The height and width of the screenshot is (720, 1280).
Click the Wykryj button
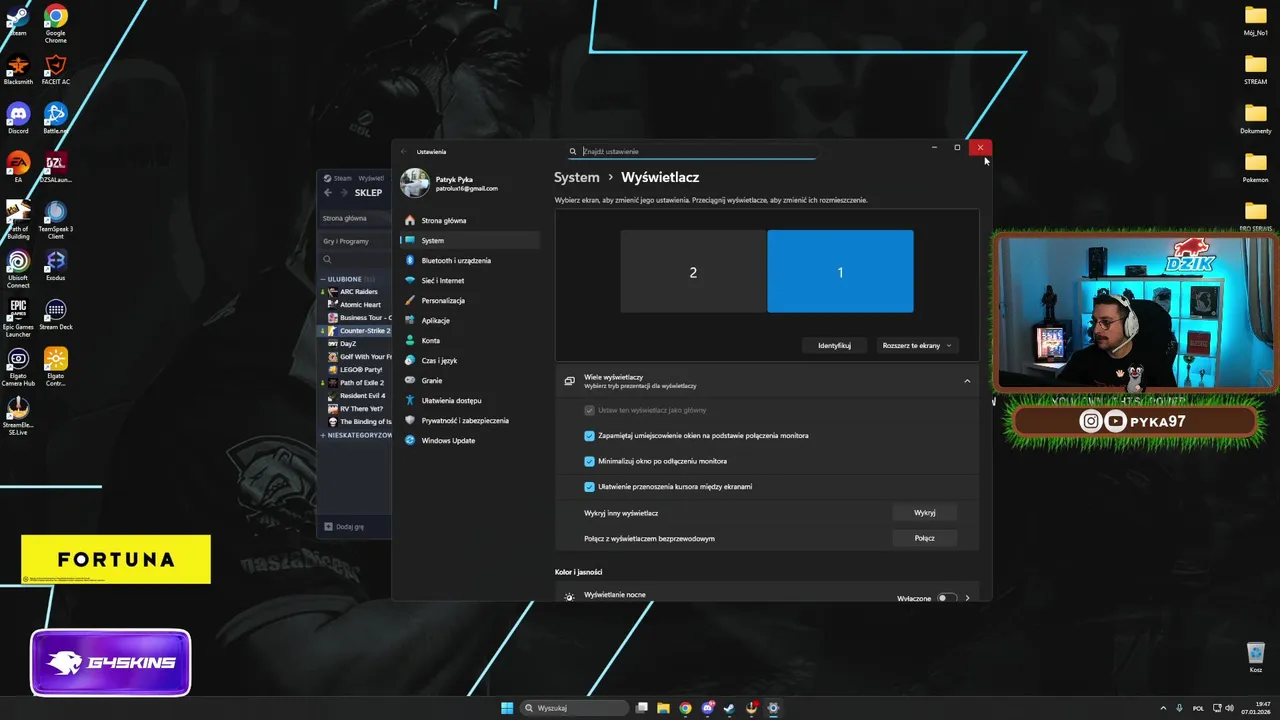(x=924, y=512)
